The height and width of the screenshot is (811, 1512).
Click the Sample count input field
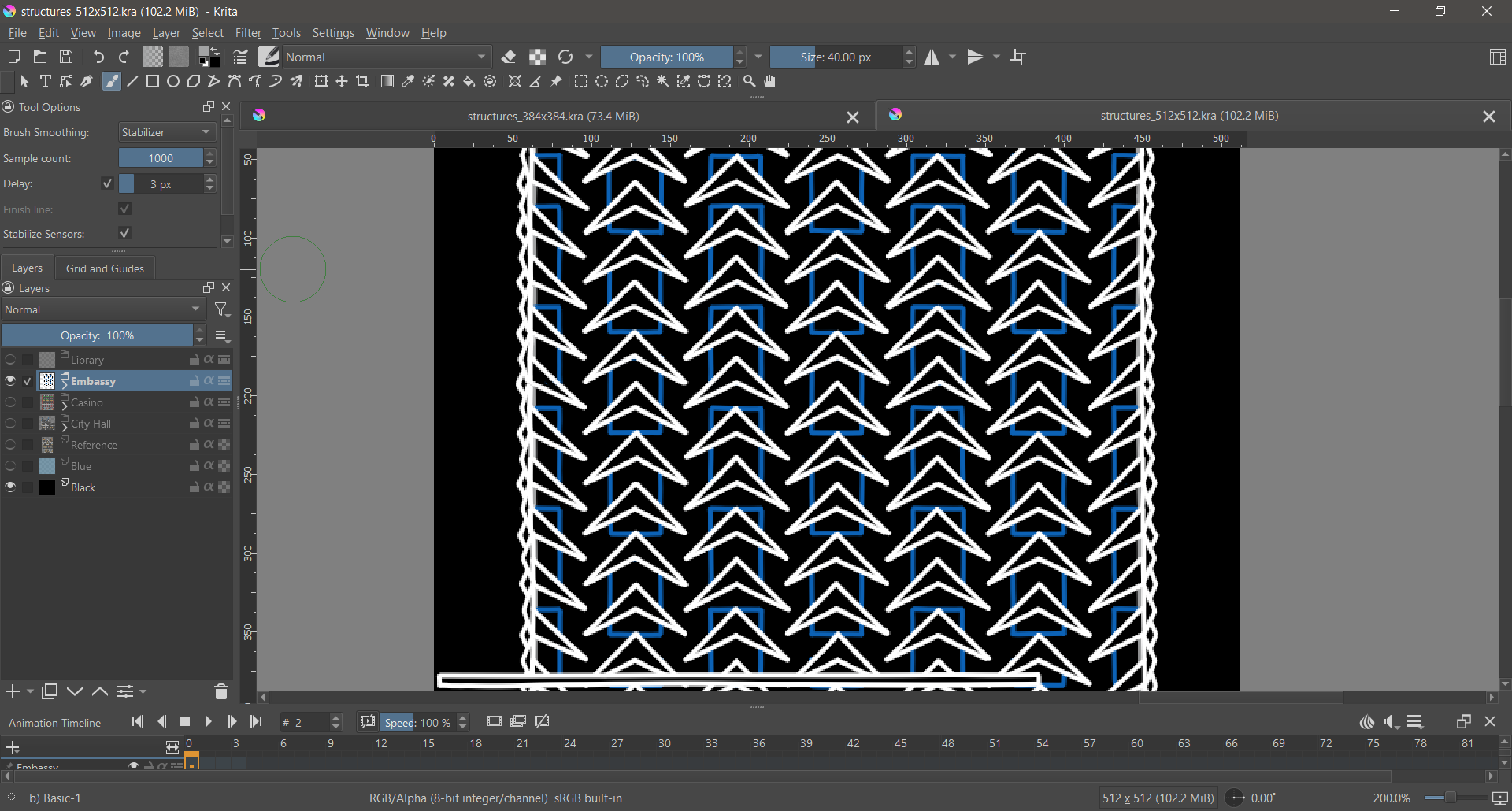(x=161, y=159)
